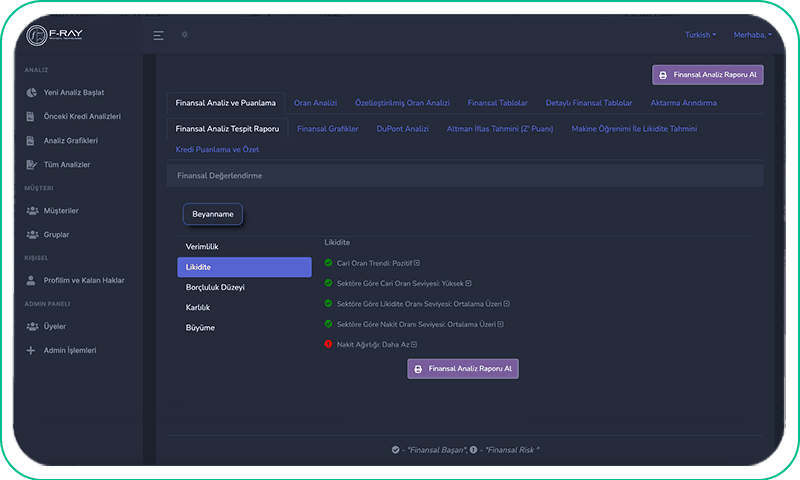Viewport: 800px width, 480px height.
Task: Open the Turkish language dropdown
Action: click(x=700, y=35)
